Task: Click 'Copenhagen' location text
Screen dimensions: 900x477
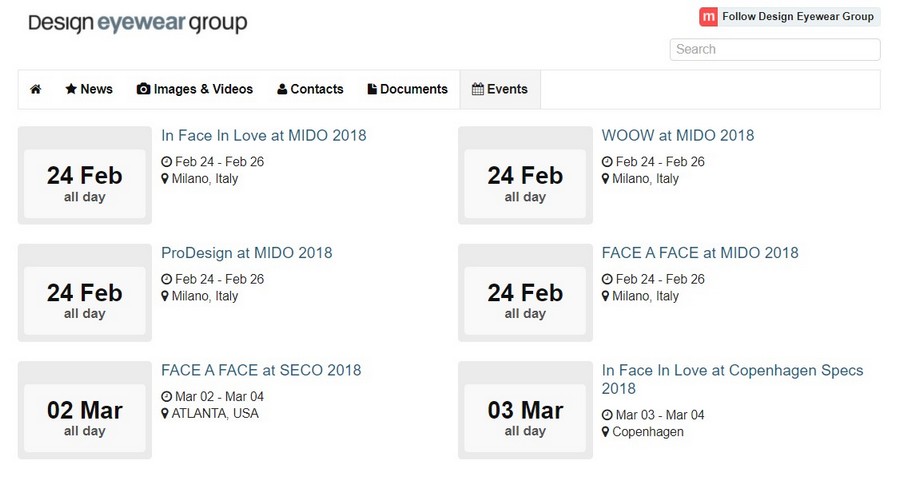Action: (648, 432)
